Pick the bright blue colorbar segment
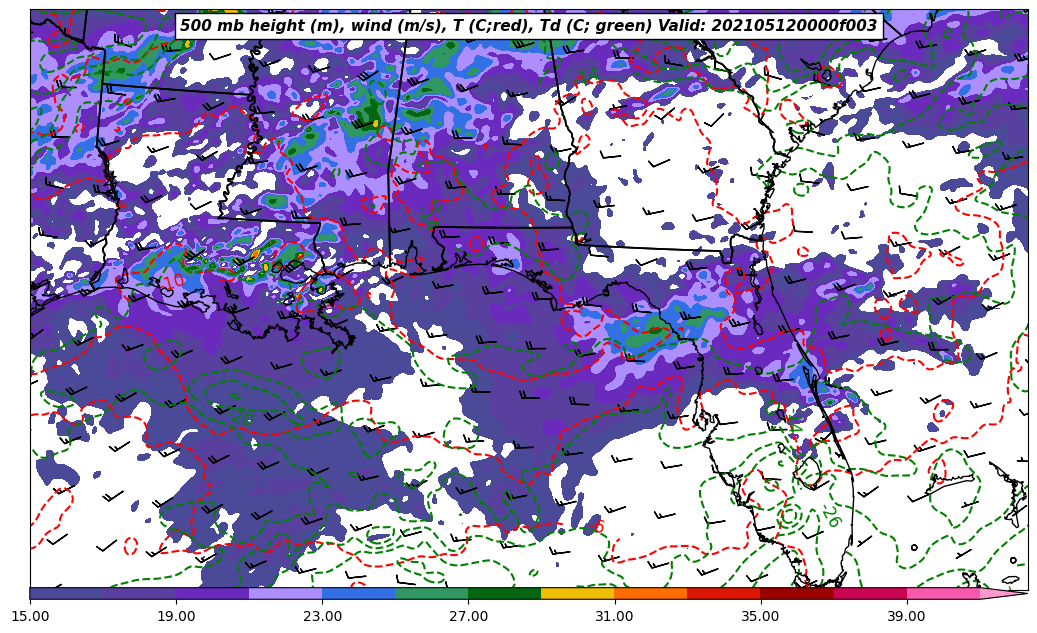This screenshot has width=1037, height=633. point(358,593)
